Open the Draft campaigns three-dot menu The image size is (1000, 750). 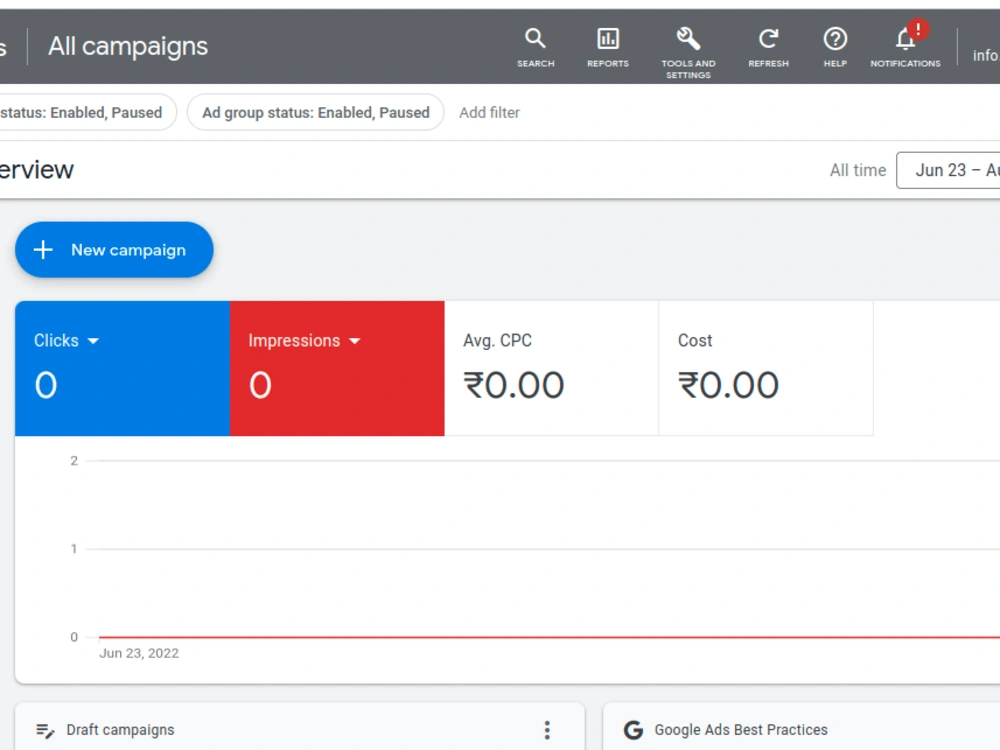coord(547,729)
